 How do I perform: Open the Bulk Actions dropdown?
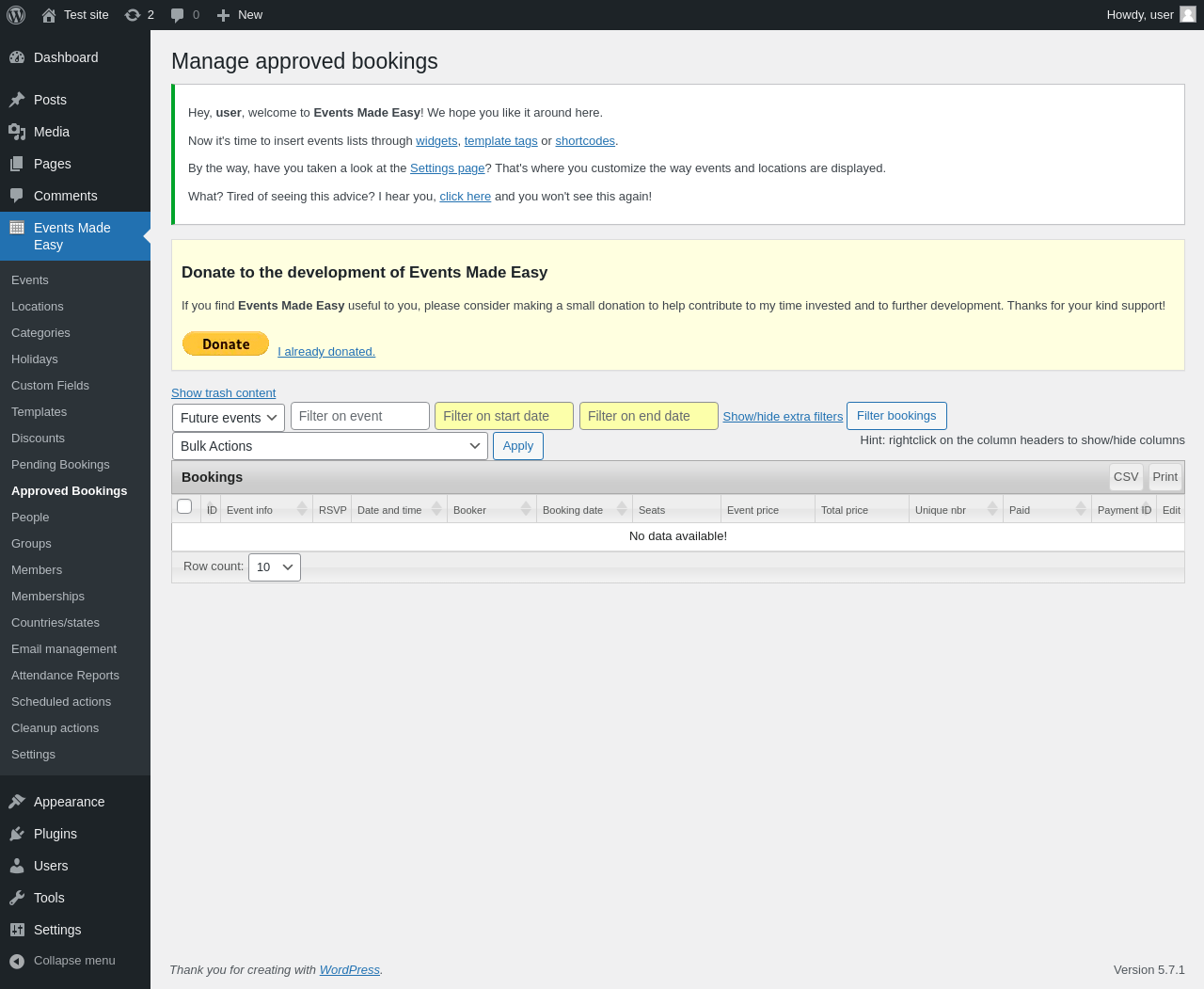pyautogui.click(x=330, y=446)
